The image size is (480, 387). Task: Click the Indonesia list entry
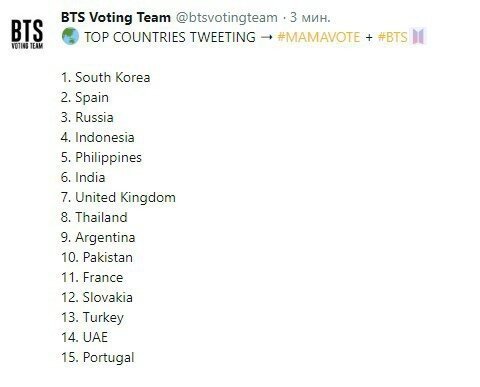coord(98,137)
